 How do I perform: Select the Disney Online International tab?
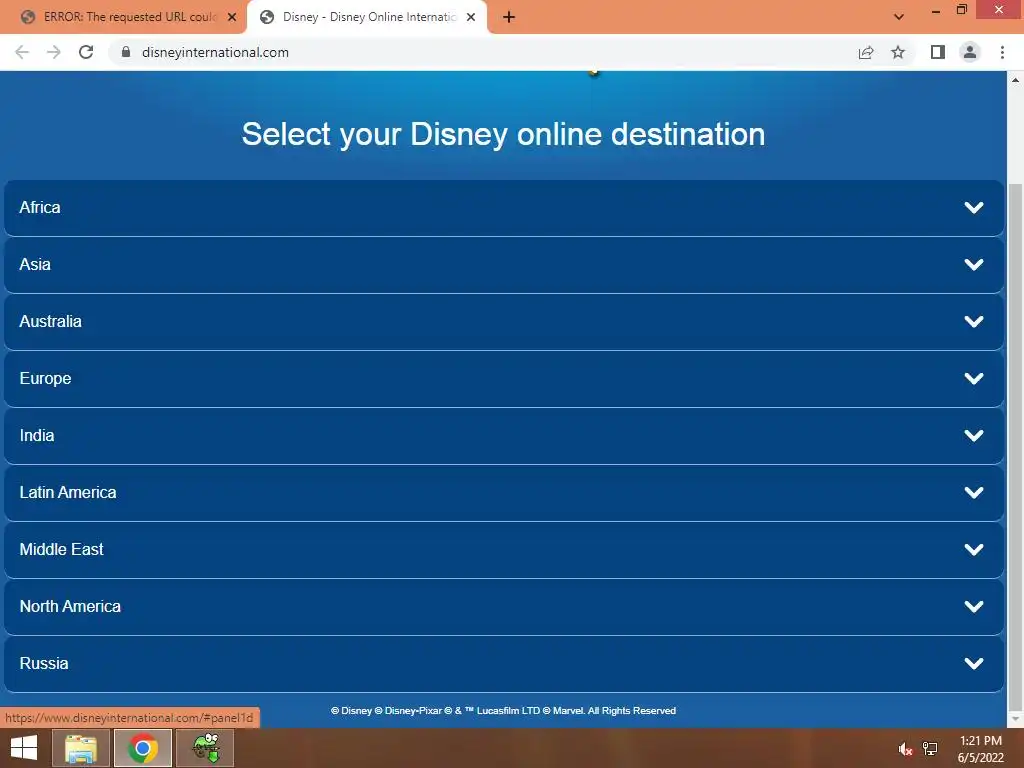coord(368,17)
